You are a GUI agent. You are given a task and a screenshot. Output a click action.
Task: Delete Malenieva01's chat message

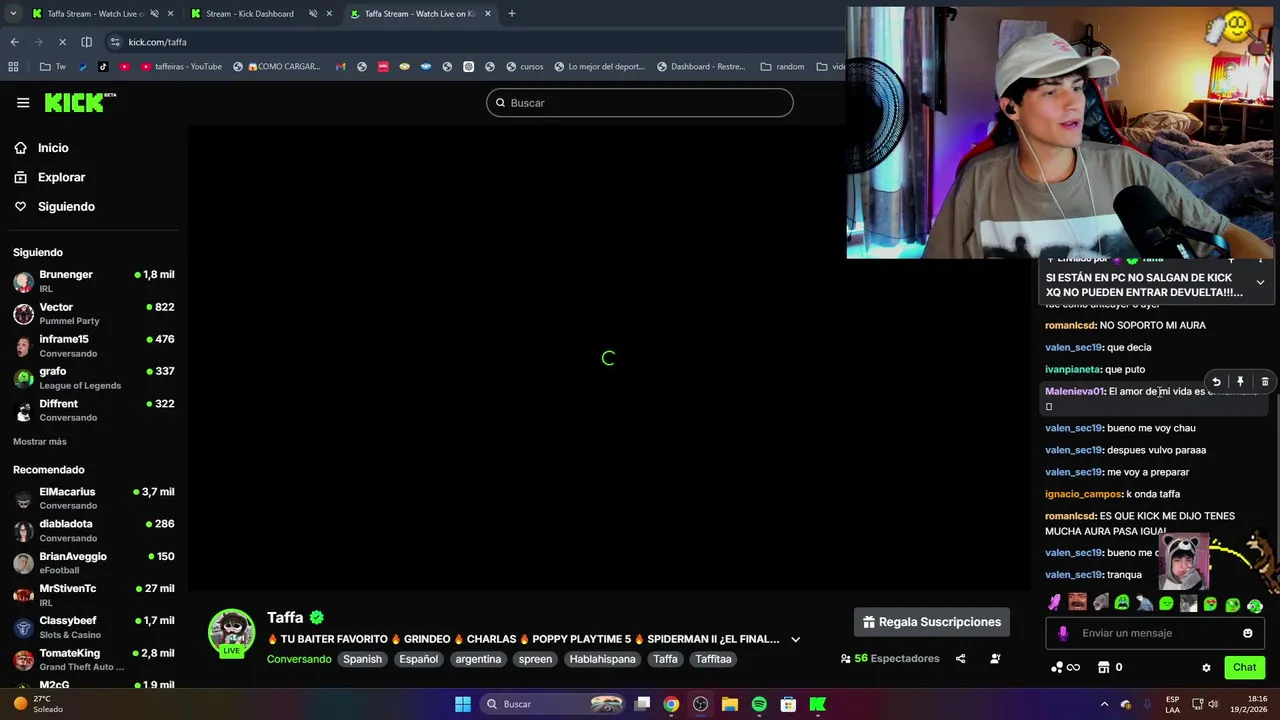pos(1265,382)
